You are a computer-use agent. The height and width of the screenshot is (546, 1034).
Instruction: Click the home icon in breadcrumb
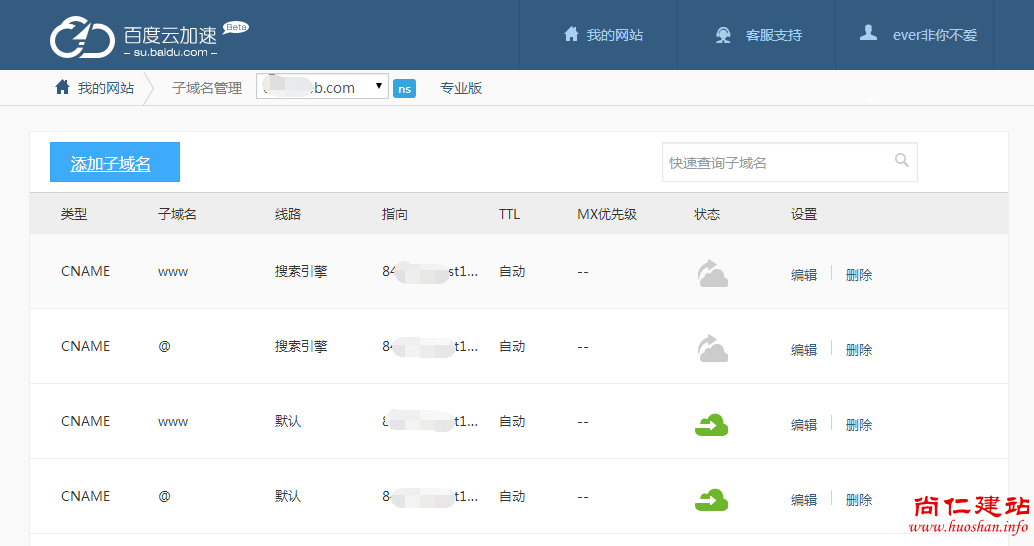(x=62, y=87)
